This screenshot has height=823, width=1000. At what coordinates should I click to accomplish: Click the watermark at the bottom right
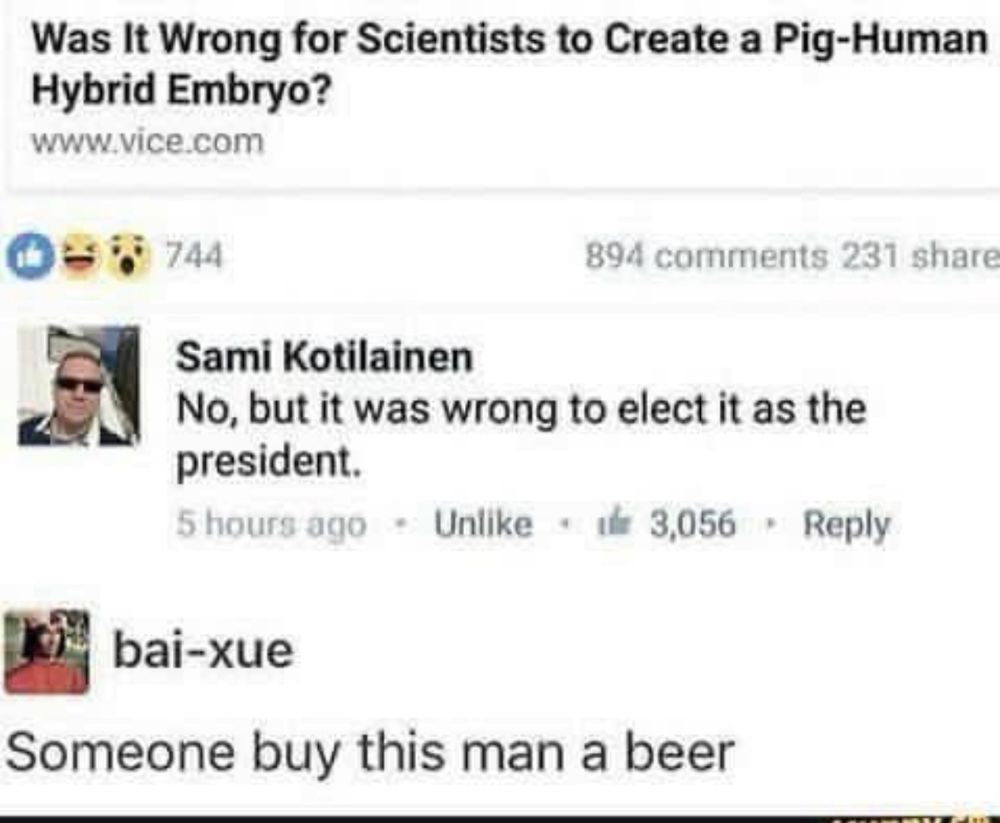tap(912, 817)
